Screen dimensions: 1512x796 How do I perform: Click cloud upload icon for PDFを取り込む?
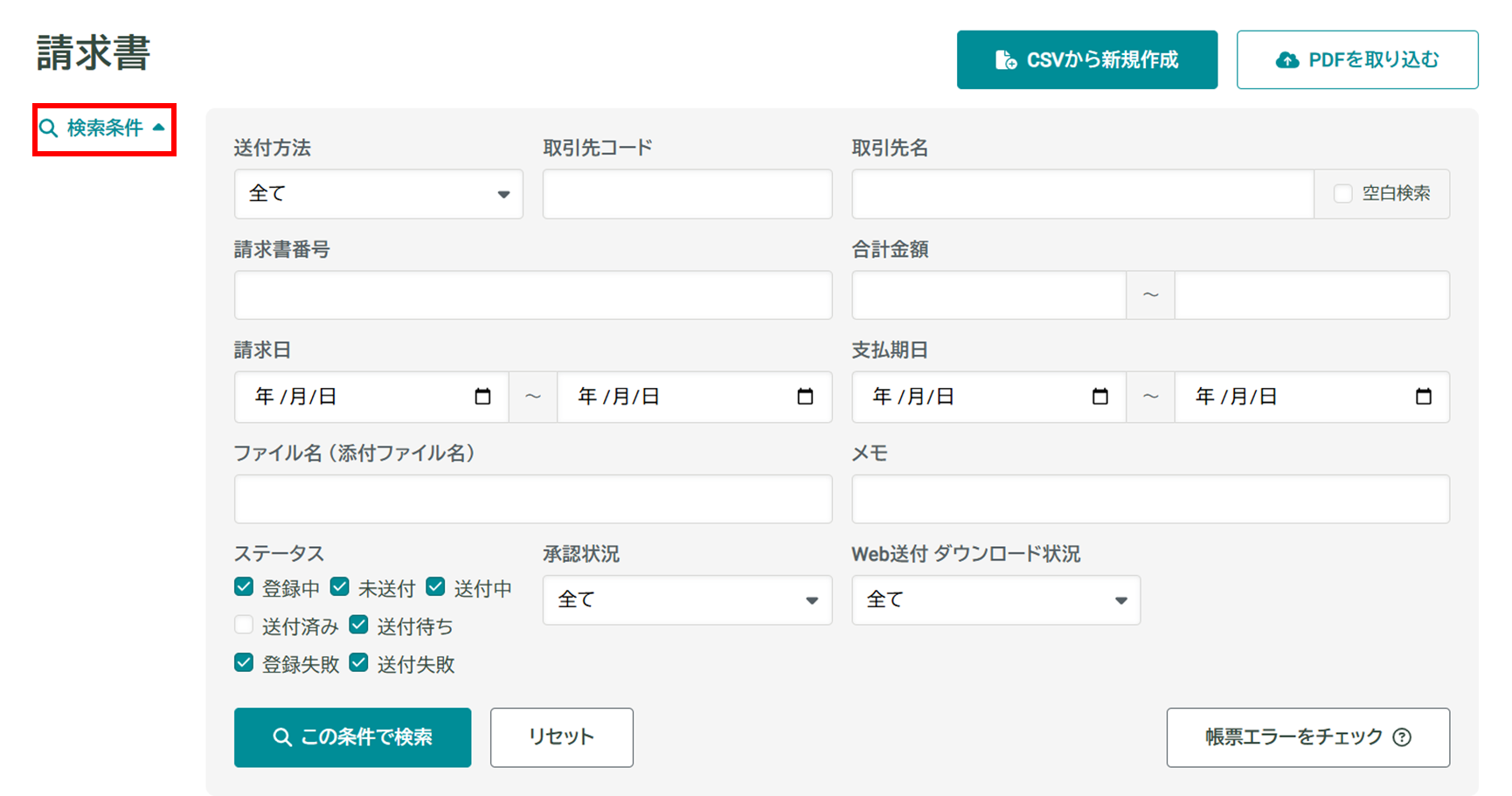(x=1287, y=60)
